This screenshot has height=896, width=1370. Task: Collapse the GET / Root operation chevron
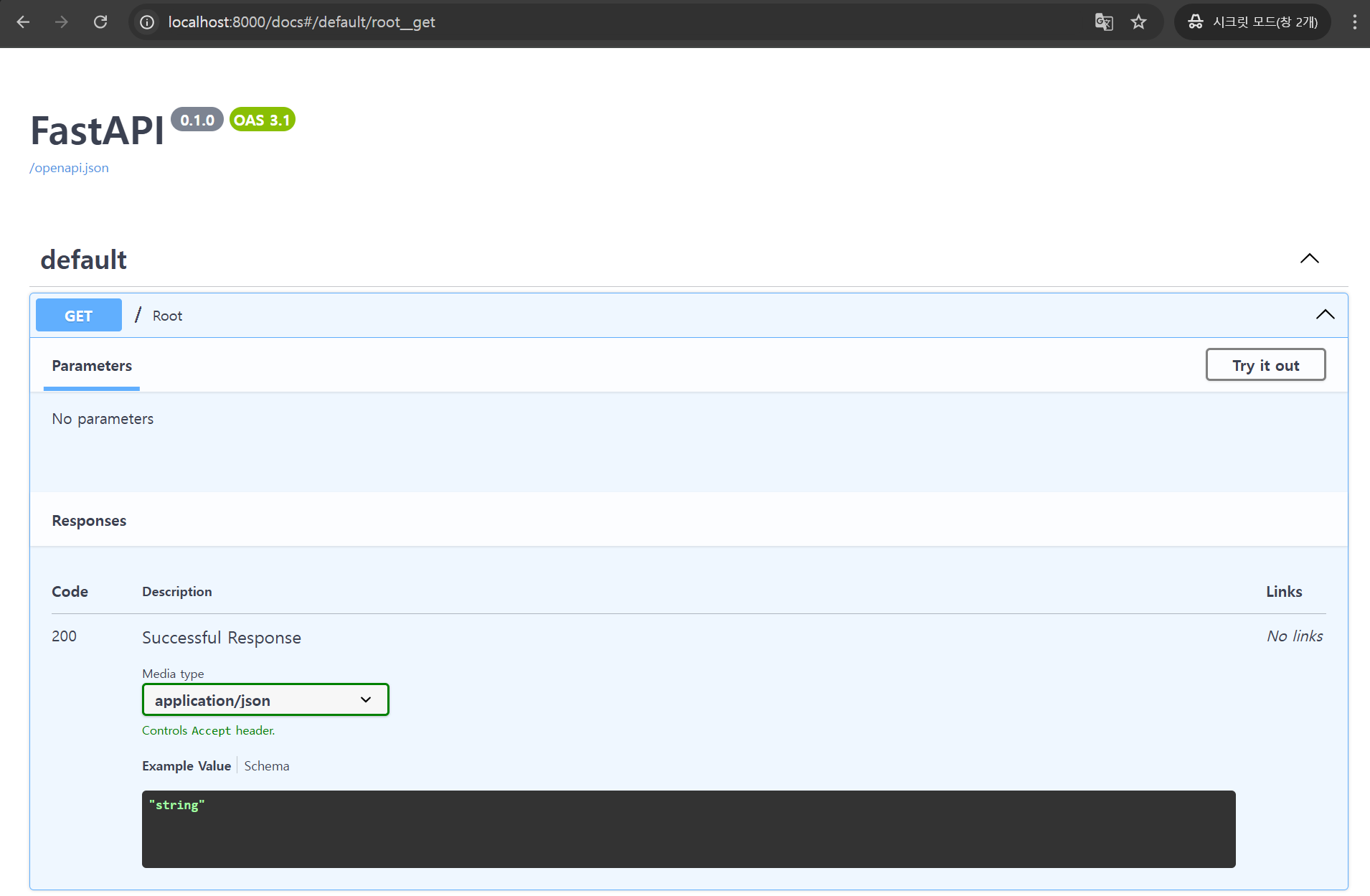point(1326,315)
